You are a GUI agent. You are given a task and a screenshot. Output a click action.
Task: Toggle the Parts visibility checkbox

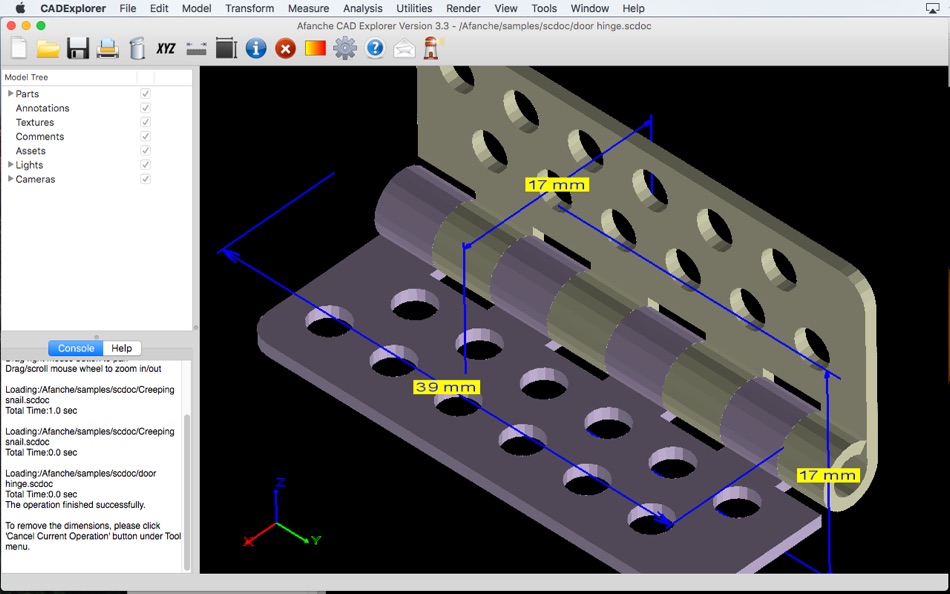point(145,94)
